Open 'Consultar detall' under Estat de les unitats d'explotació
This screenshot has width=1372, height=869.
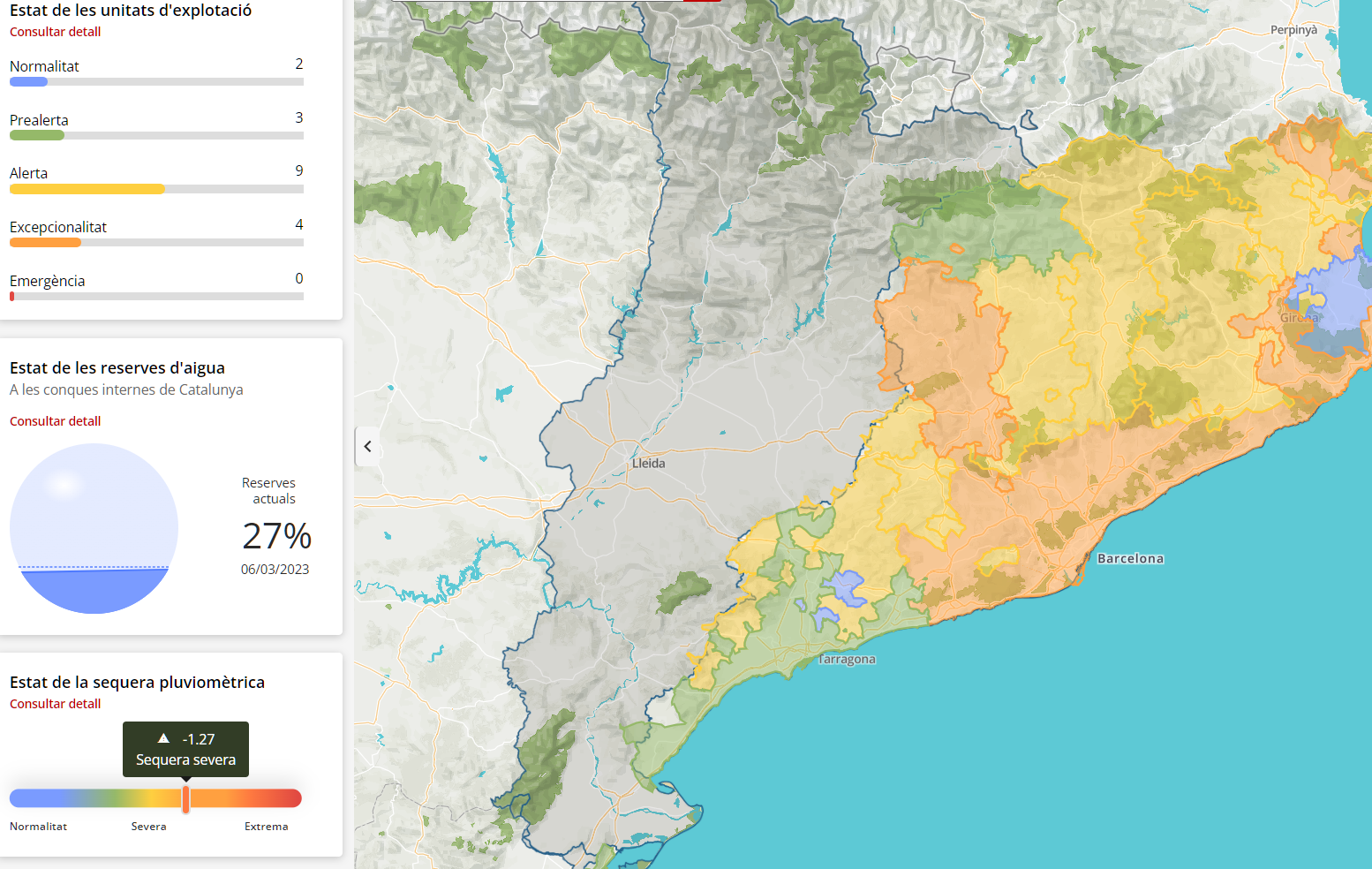pos(55,32)
